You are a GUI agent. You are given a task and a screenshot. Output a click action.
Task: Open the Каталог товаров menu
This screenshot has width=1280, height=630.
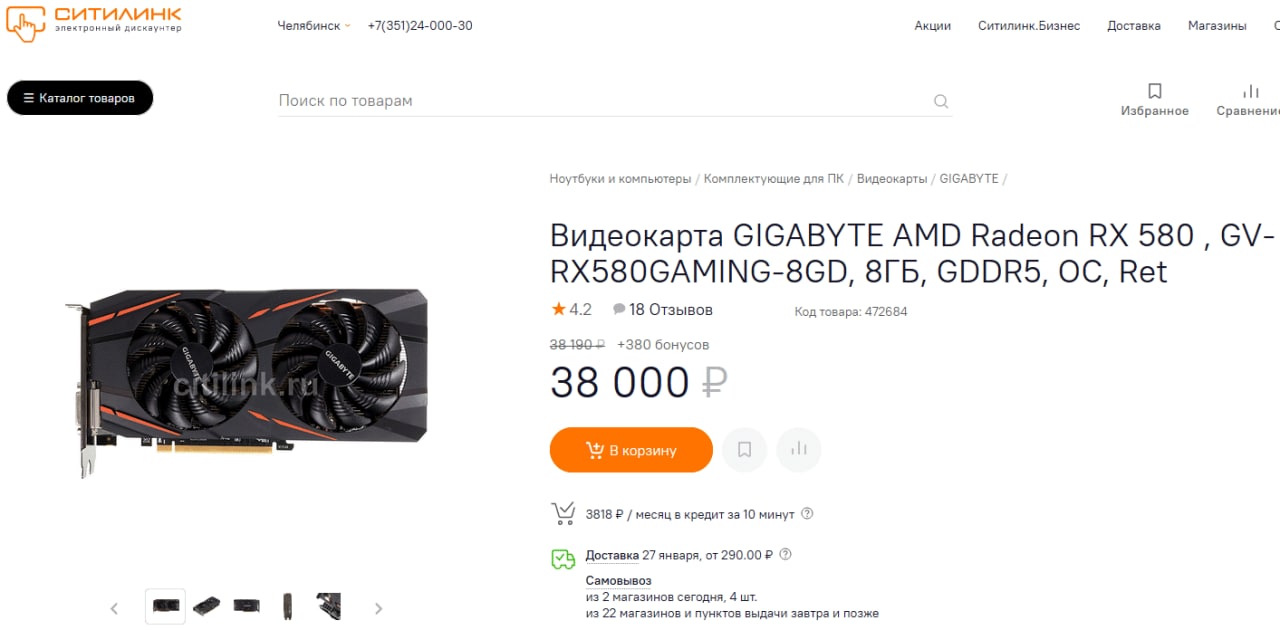80,98
